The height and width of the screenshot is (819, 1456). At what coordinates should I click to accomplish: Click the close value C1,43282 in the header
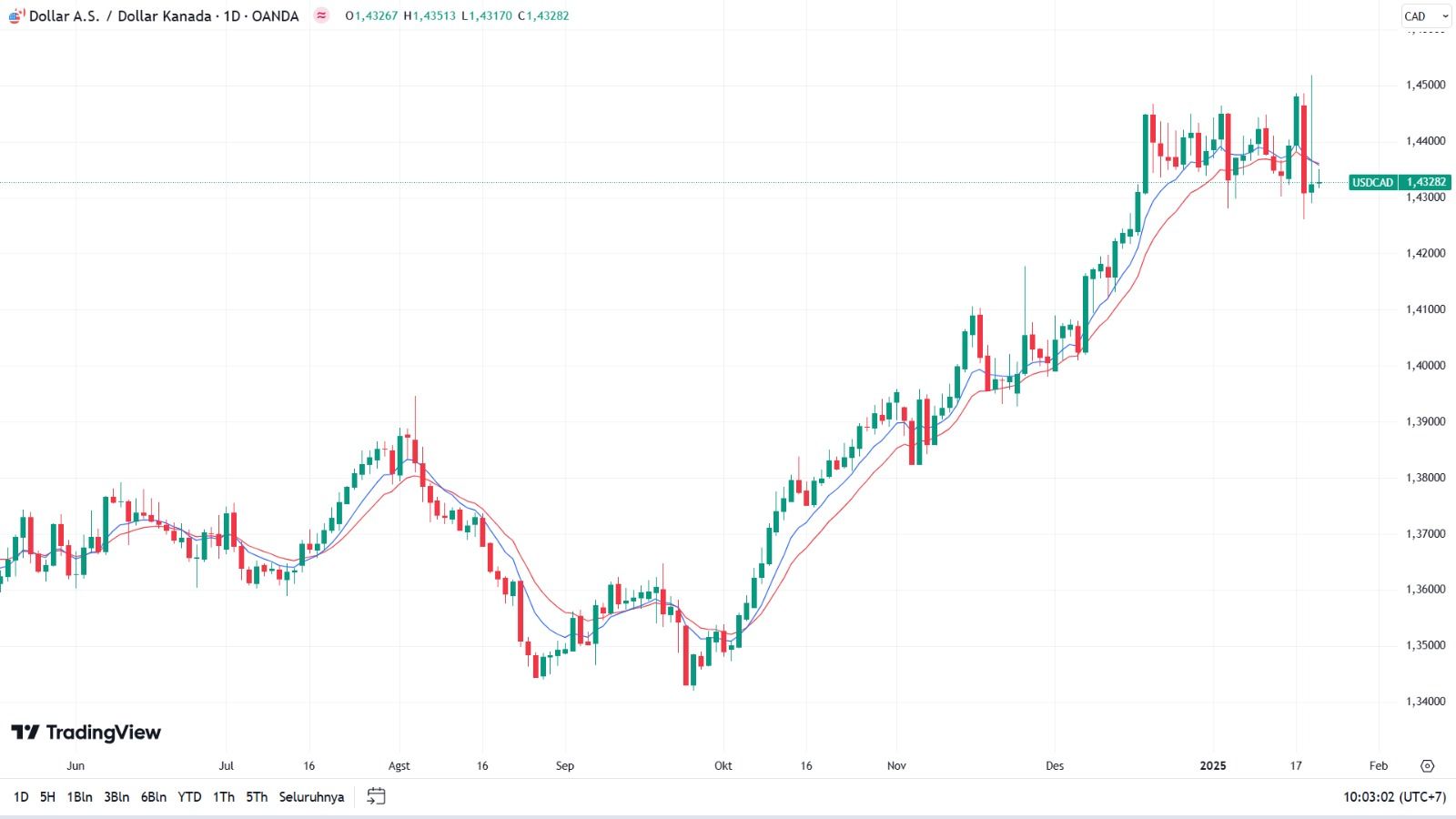tap(543, 15)
